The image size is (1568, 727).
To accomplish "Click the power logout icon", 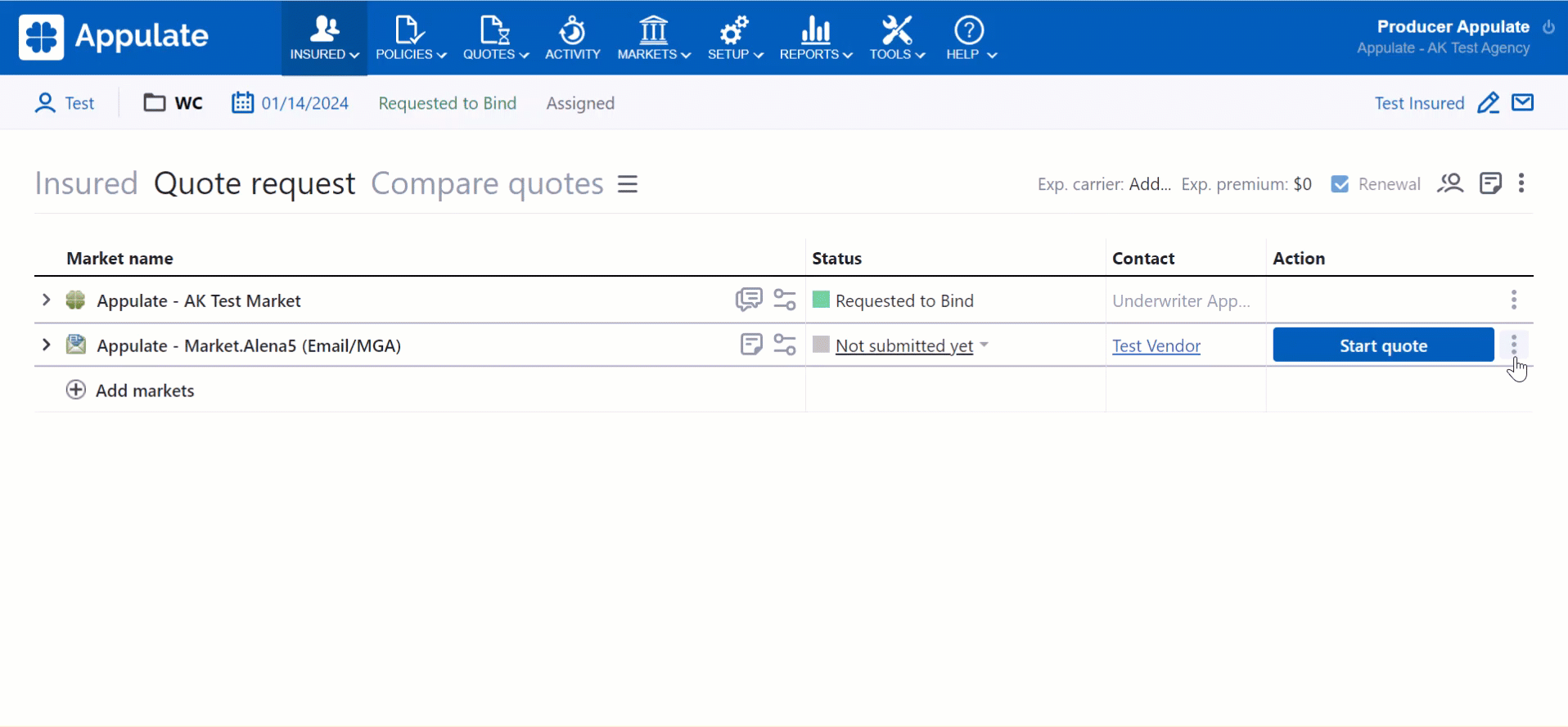I will [x=1548, y=27].
